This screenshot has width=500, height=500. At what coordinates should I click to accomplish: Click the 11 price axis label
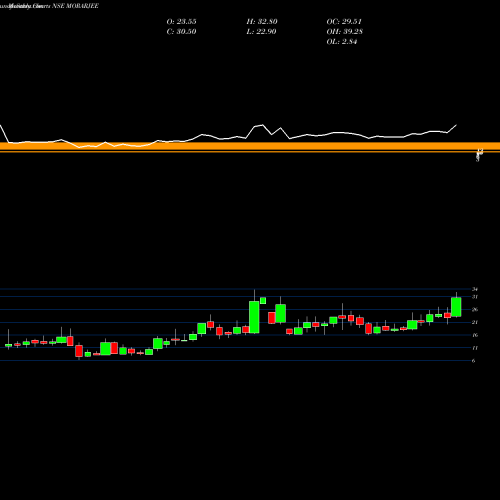pos(475,348)
